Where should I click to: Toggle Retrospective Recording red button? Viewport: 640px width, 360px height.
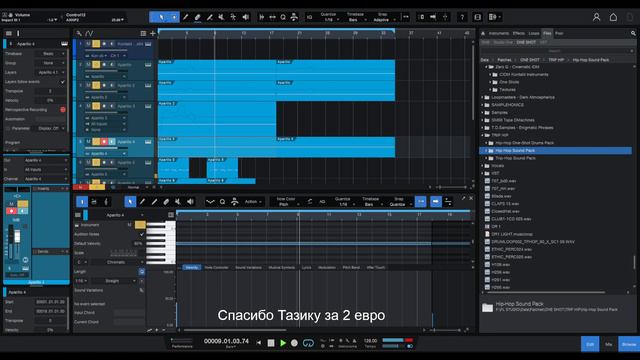(x=63, y=110)
